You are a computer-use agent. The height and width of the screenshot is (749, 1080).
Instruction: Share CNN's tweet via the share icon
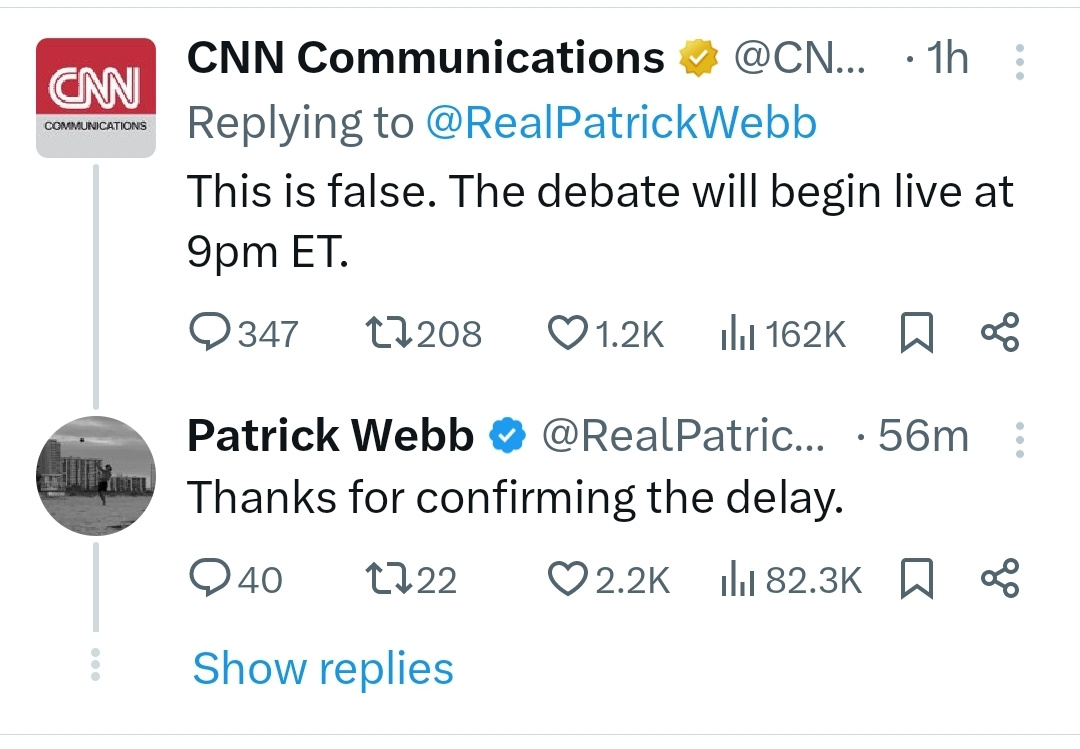[x=999, y=333]
